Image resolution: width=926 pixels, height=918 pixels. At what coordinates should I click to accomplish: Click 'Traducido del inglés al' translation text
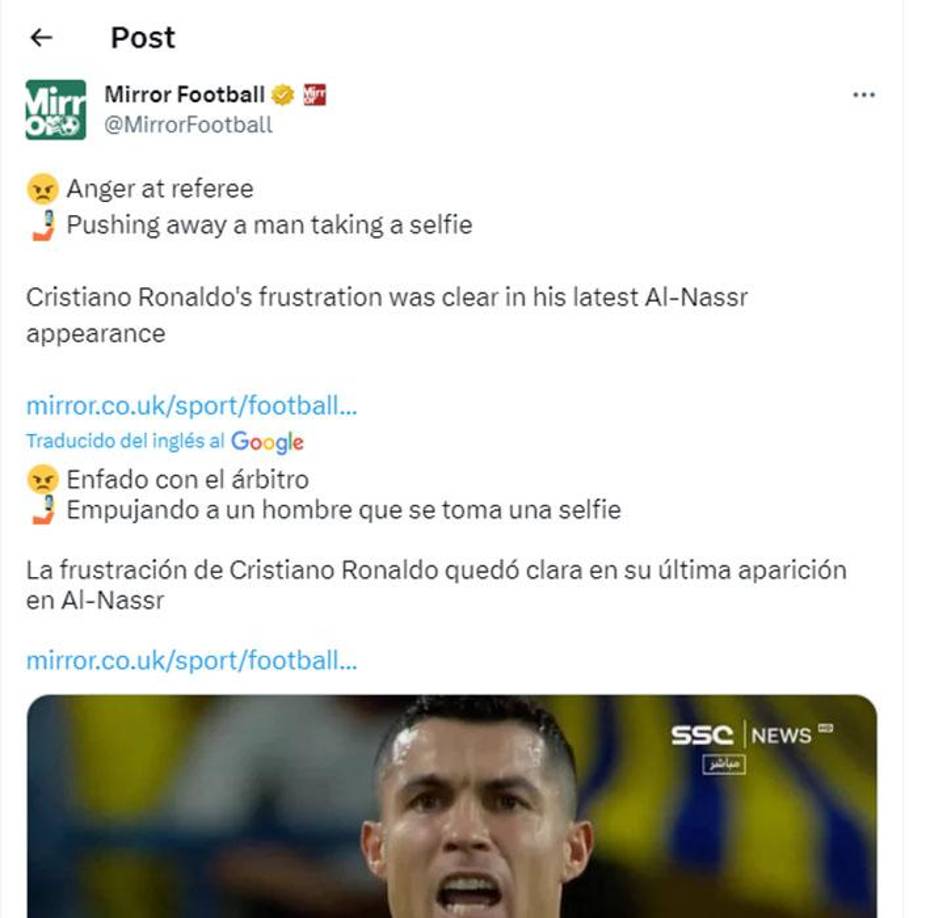pyautogui.click(x=120, y=443)
